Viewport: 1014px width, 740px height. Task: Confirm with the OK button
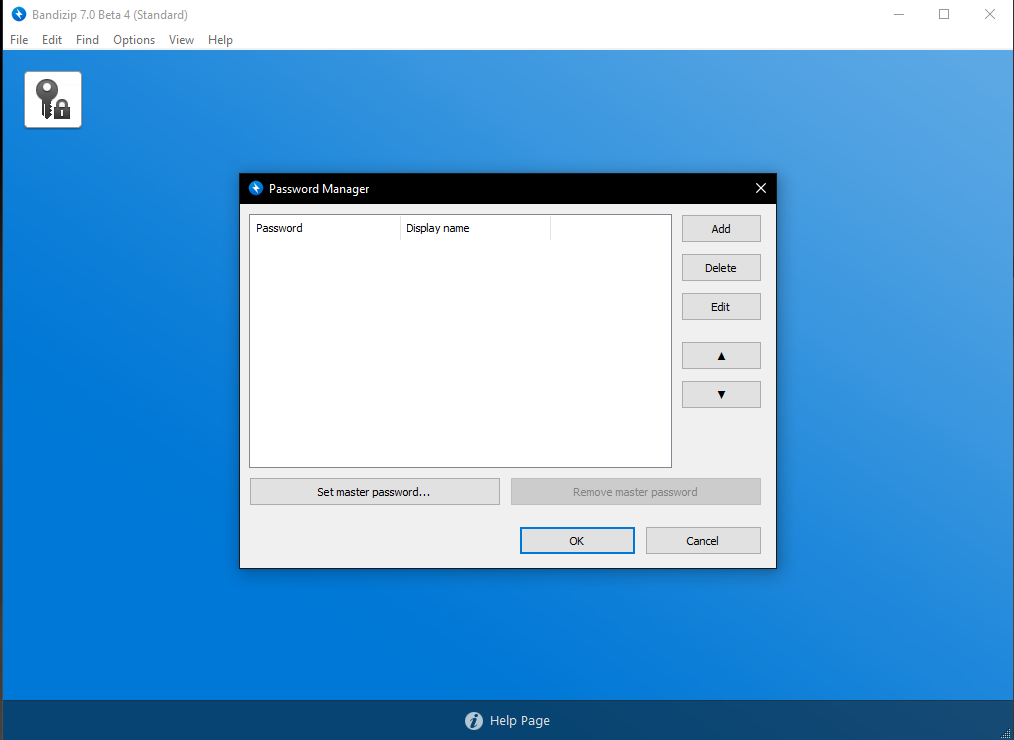(577, 541)
